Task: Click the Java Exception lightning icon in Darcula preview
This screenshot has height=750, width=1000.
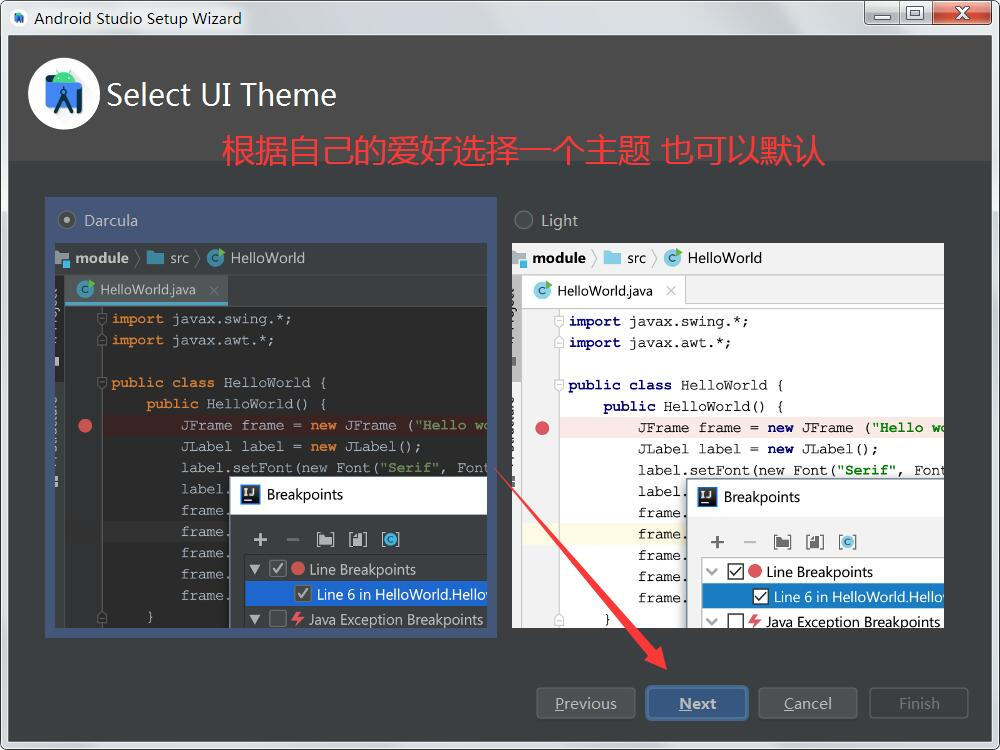Action: click(297, 619)
